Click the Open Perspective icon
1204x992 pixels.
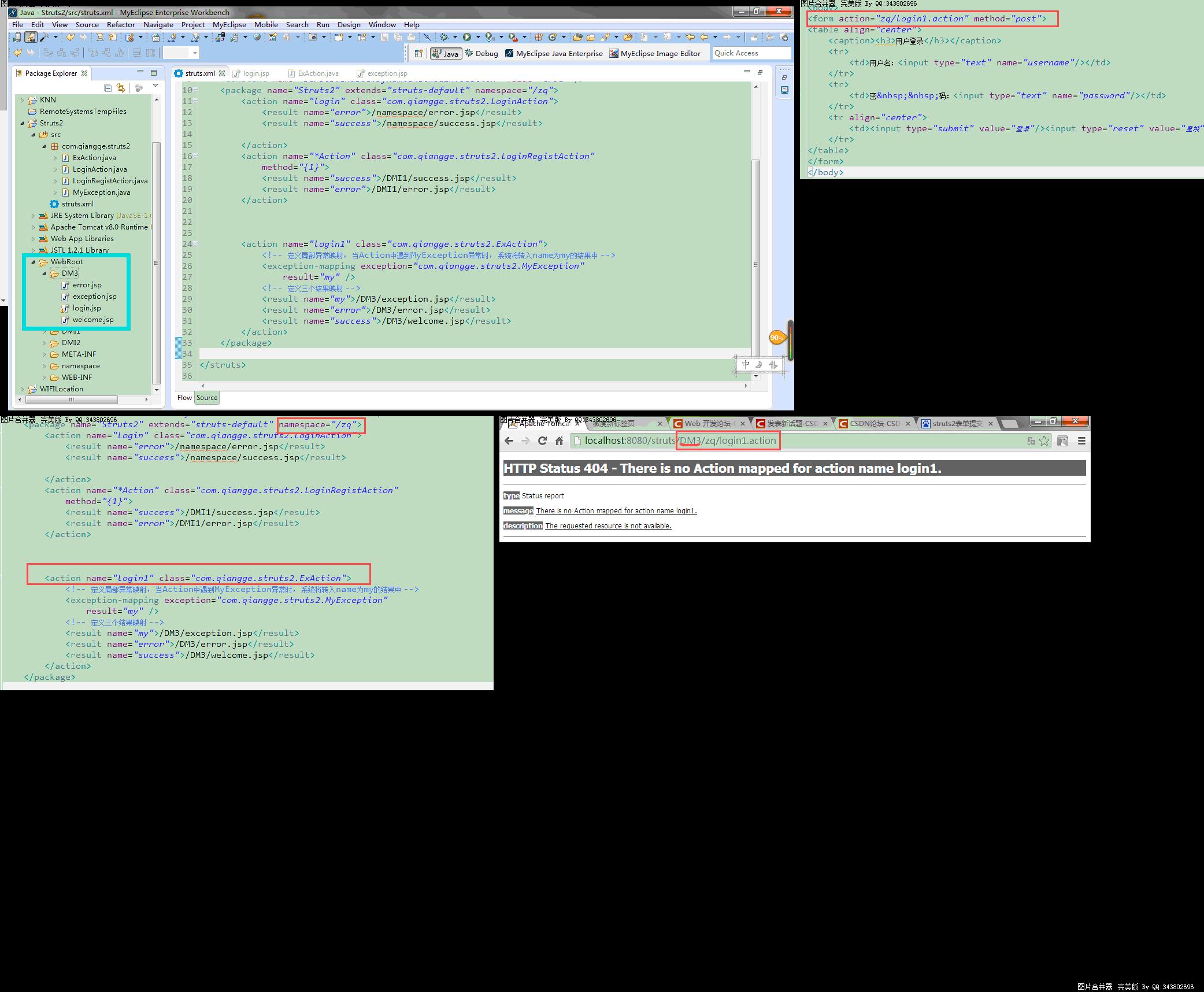418,53
